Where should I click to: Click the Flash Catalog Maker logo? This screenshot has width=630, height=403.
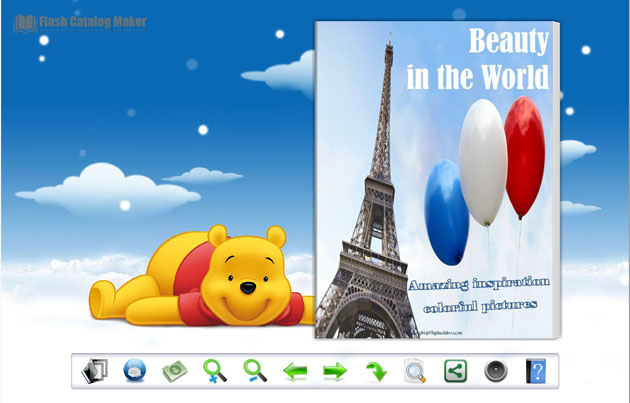(x=80, y=22)
